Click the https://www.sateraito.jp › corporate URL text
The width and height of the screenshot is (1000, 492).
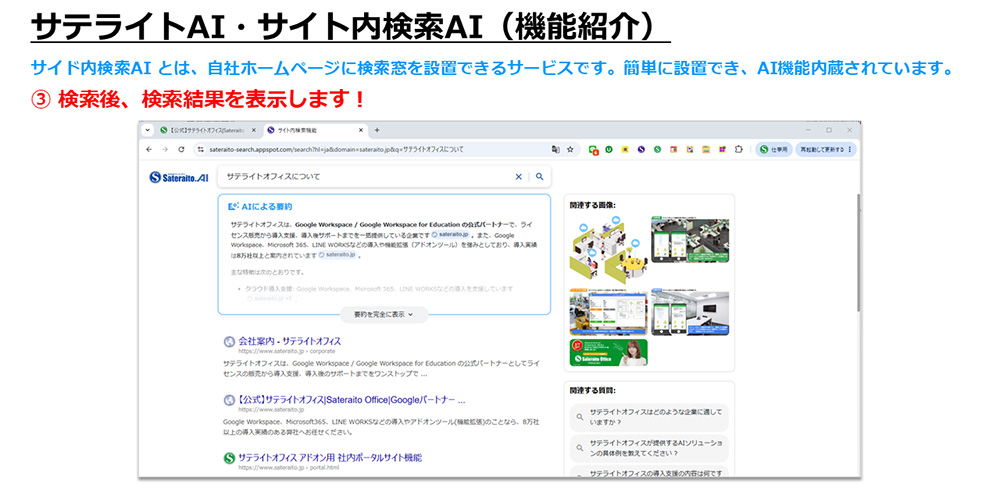[286, 351]
